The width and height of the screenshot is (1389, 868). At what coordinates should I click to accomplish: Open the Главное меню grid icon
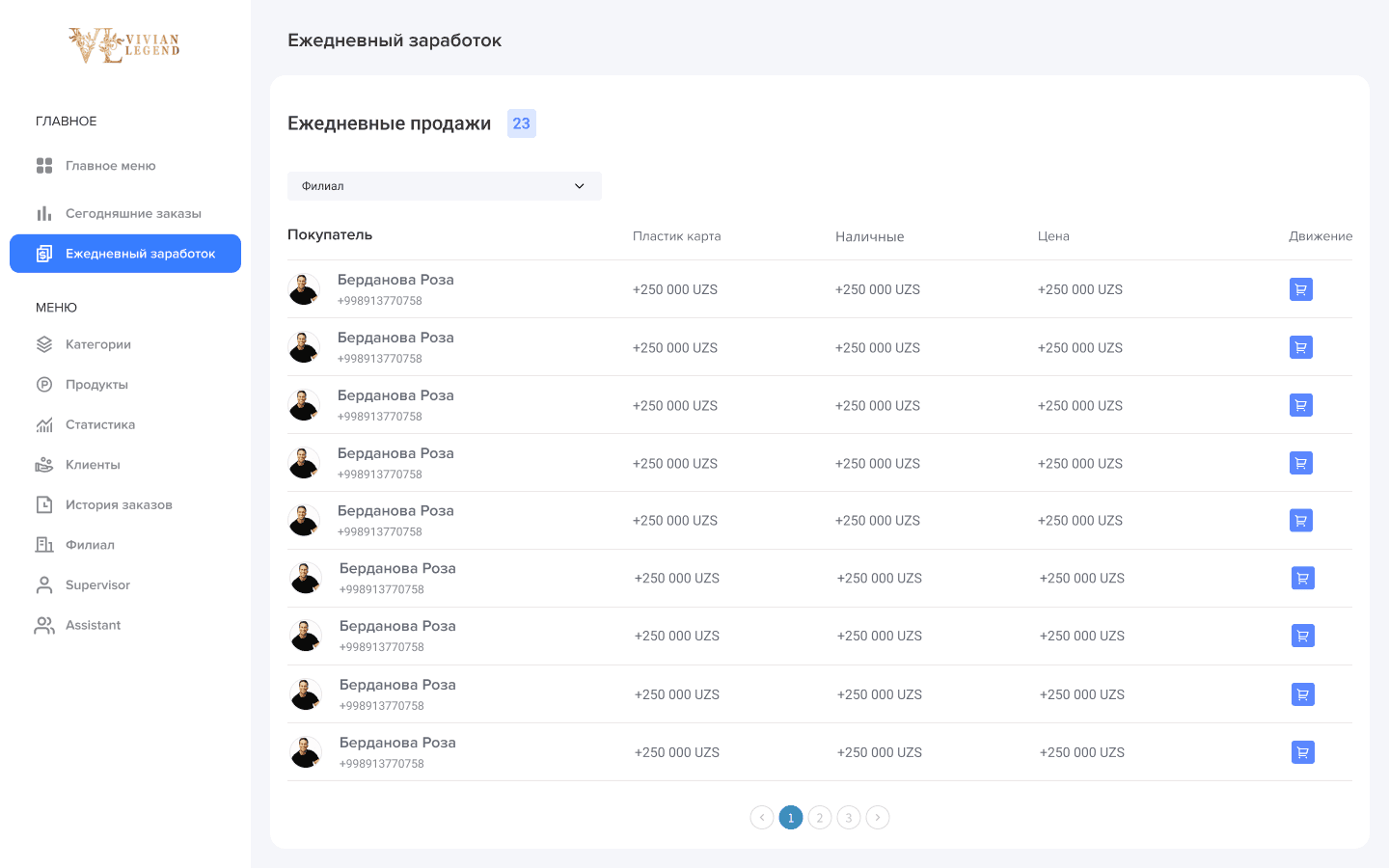point(44,166)
